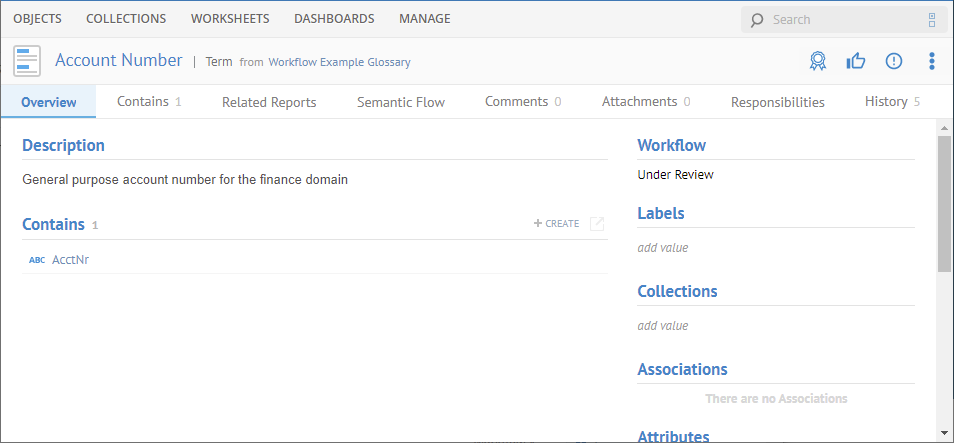
Task: Open the AcctNr contained item
Action: 70,260
